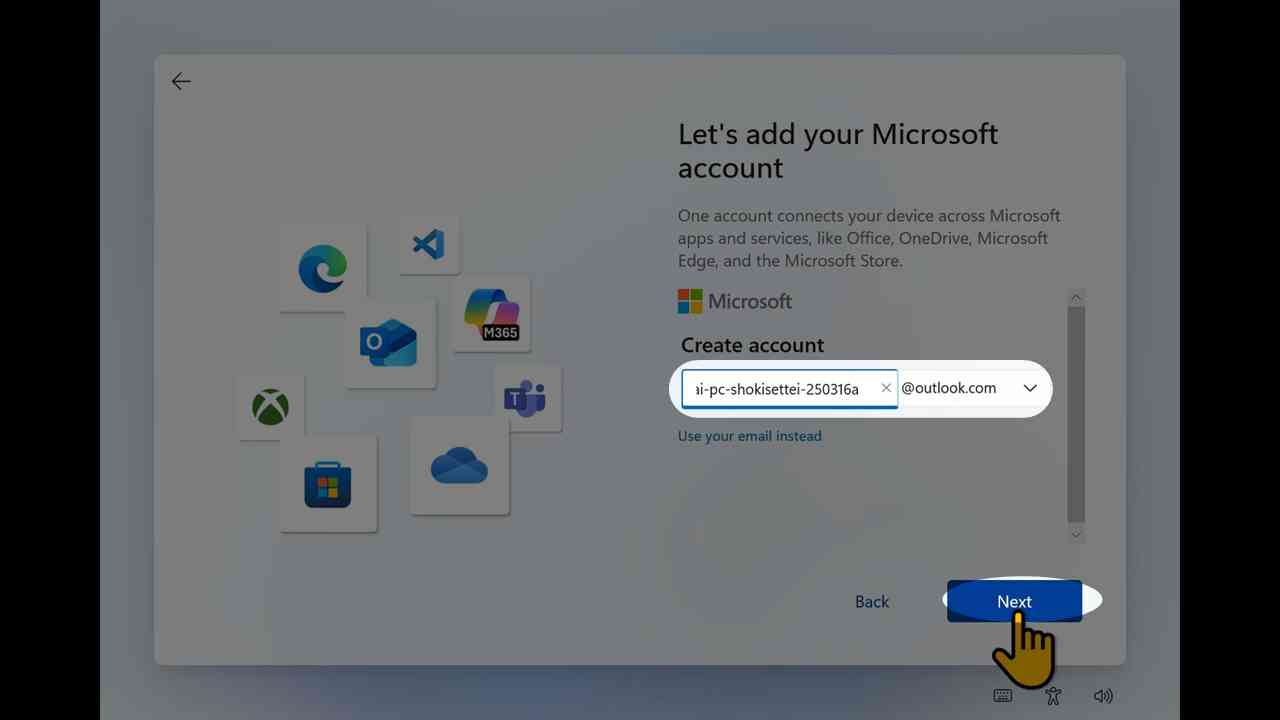Click the scrollbar down arrow
Viewport: 1280px width, 720px height.
coord(1076,535)
